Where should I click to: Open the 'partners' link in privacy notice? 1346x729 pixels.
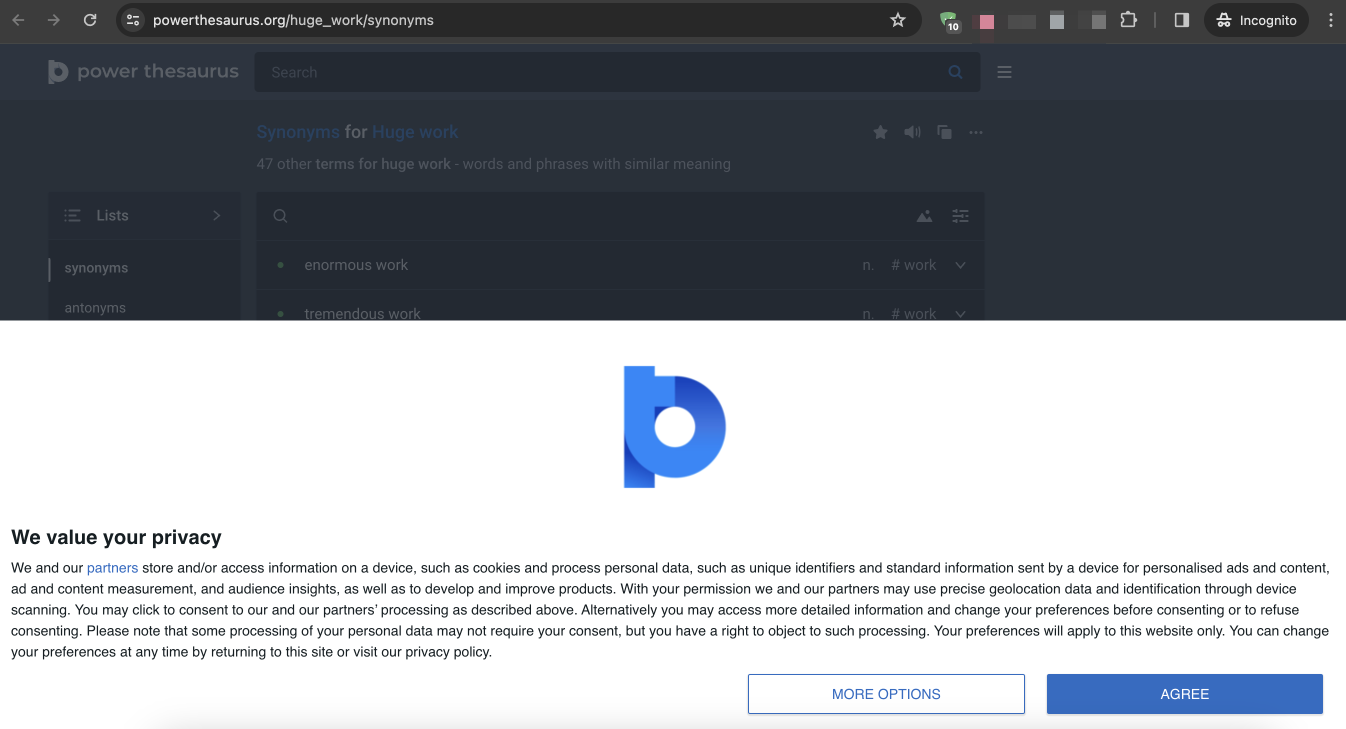coord(112,568)
